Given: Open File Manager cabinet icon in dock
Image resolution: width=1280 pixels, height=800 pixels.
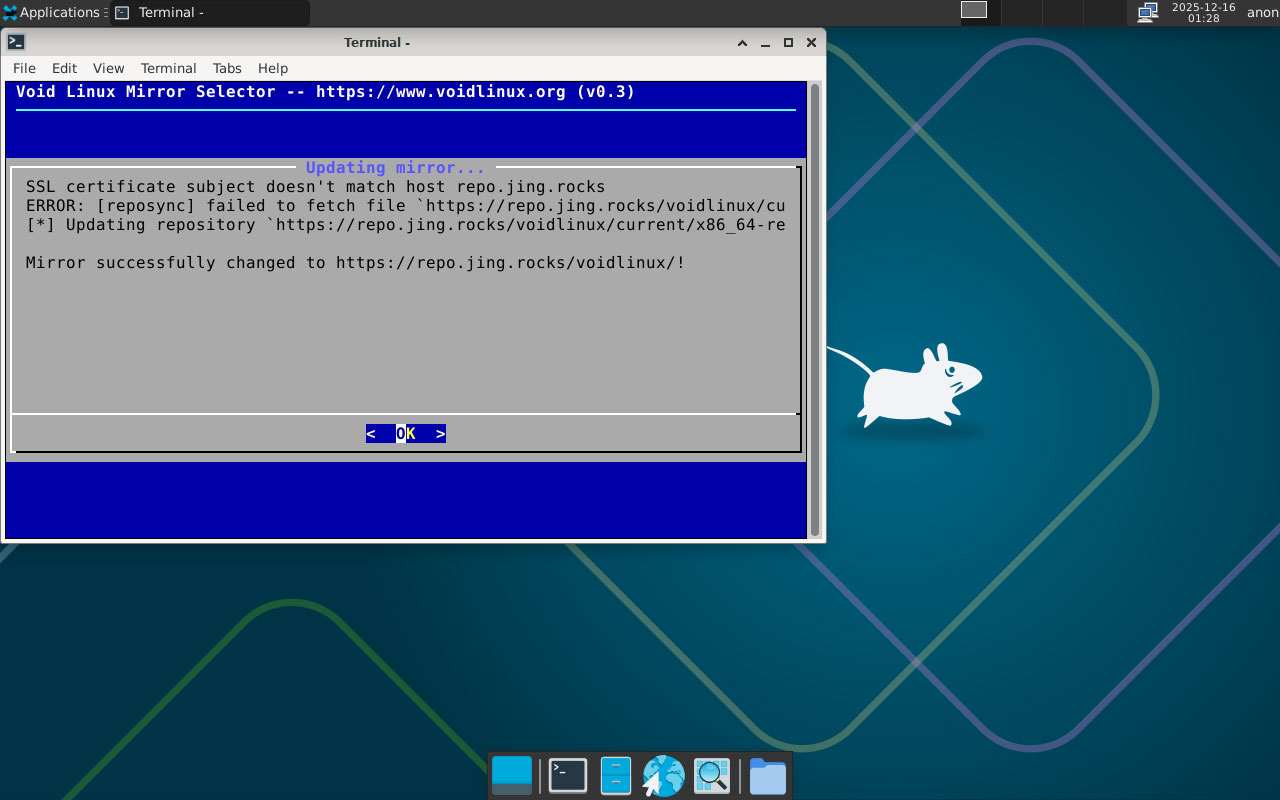Looking at the screenshot, I should click(x=615, y=776).
